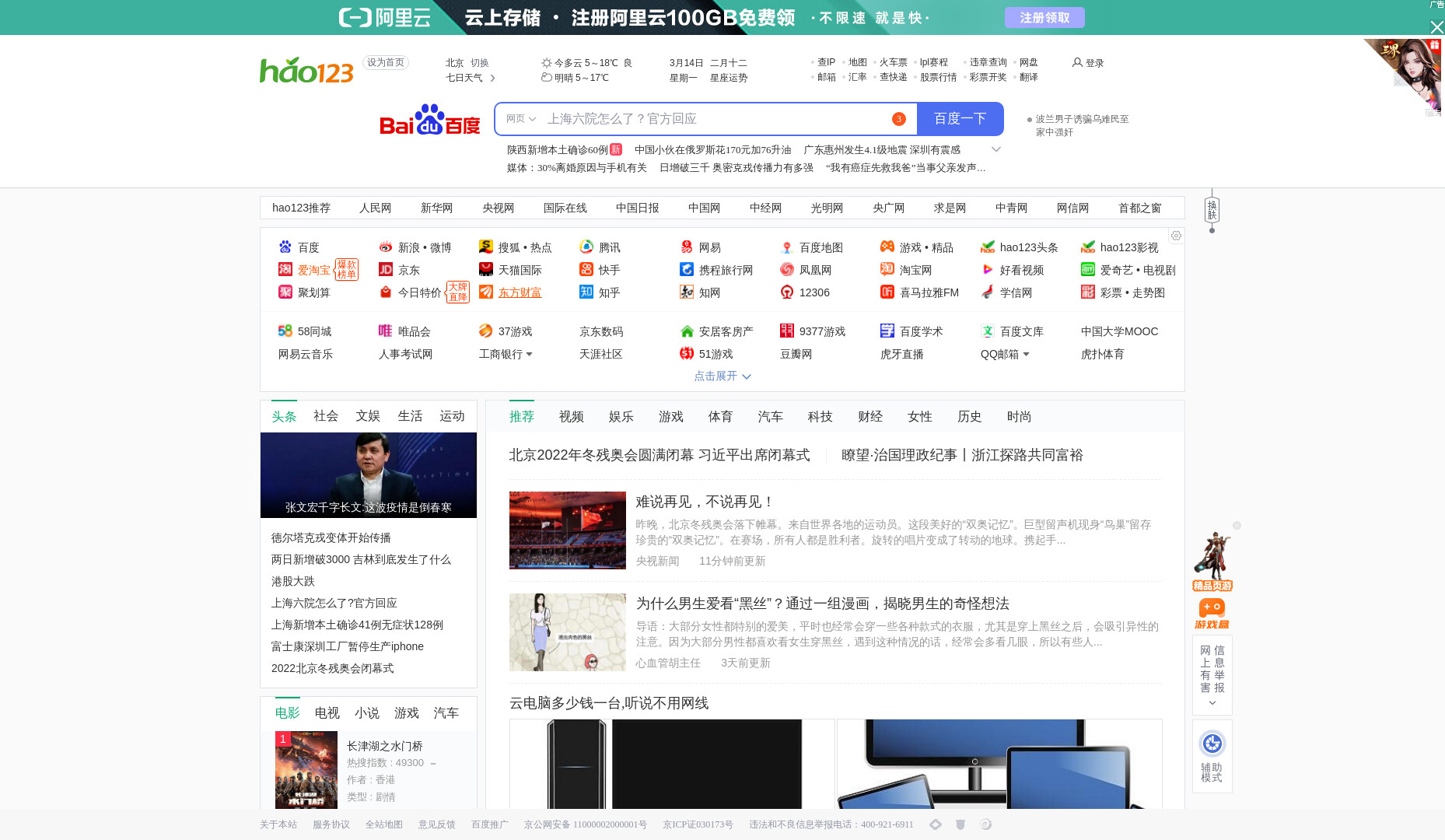
Task: Open the 工商银行 dropdown arrow
Action: tap(530, 355)
